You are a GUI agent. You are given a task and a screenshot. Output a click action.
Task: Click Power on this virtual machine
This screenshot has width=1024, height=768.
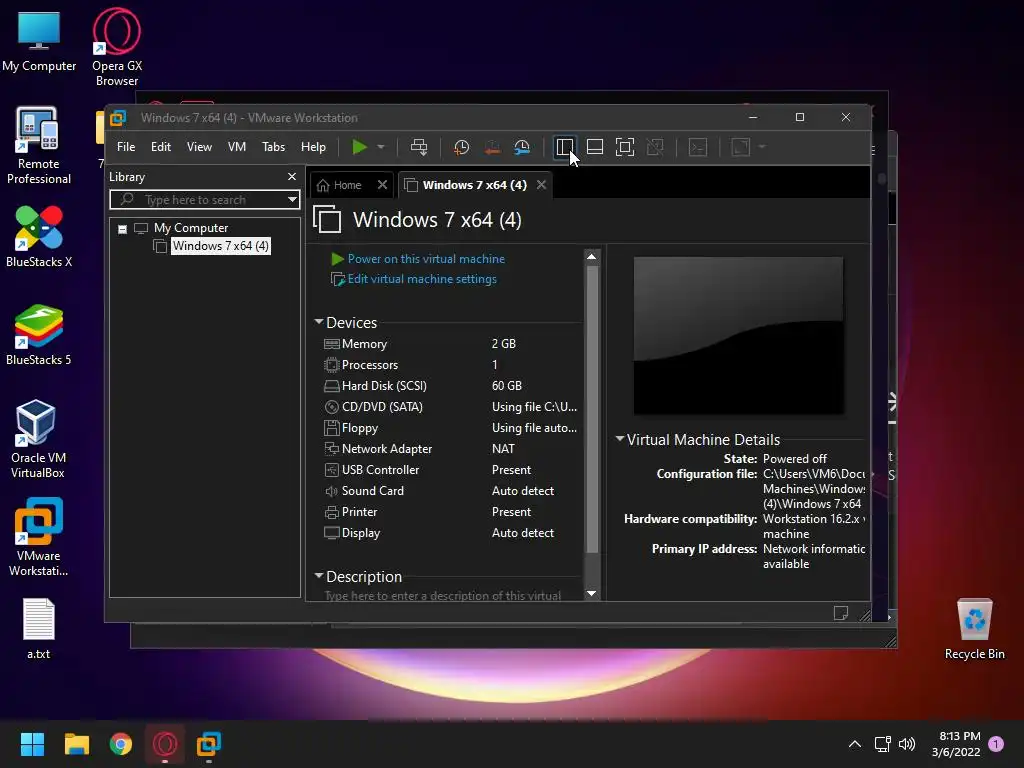(426, 259)
